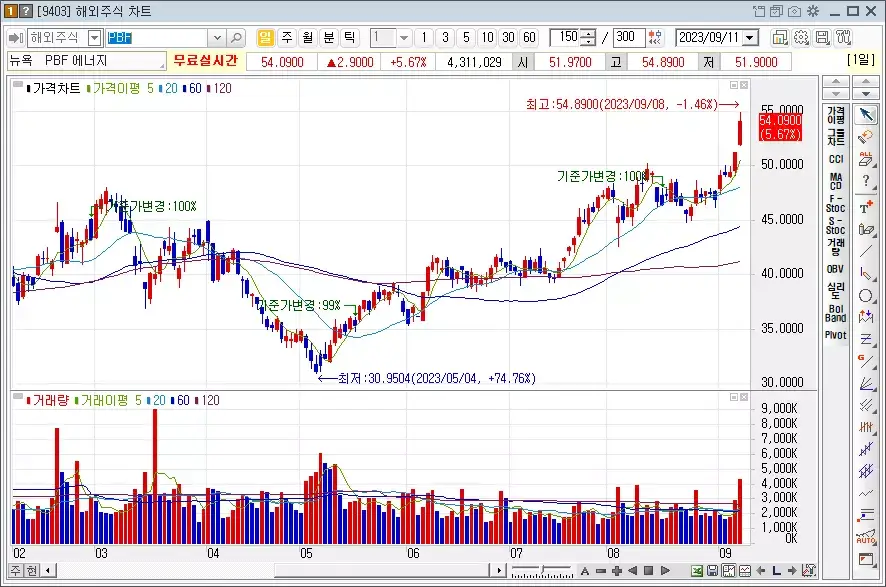Select the CCI indicator
This screenshot has height=587, width=886.
point(836,159)
